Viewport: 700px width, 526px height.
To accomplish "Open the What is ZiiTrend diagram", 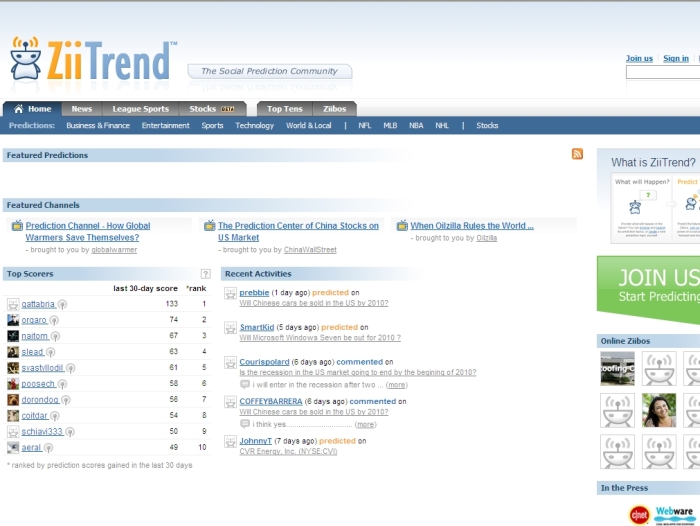I will pos(655,208).
